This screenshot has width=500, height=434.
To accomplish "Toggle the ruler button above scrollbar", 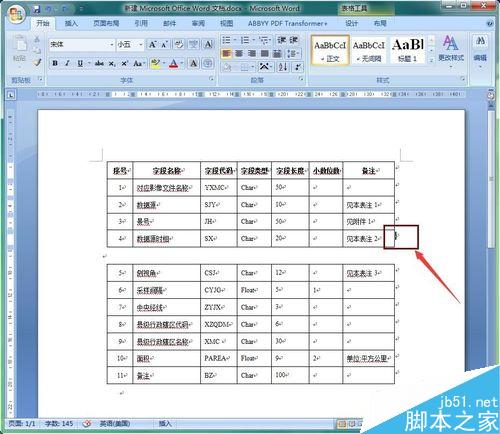I will point(491,95).
